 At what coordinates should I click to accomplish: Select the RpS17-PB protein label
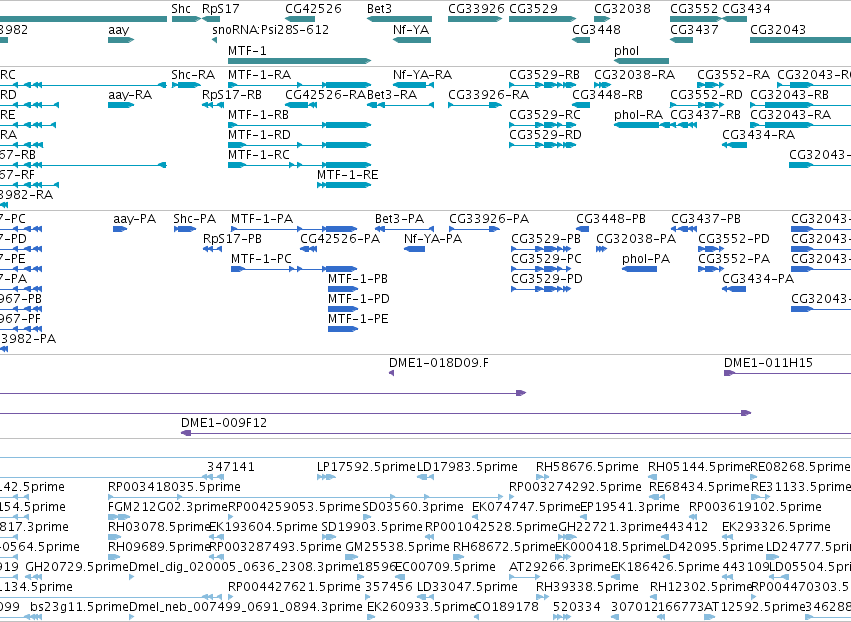232,239
